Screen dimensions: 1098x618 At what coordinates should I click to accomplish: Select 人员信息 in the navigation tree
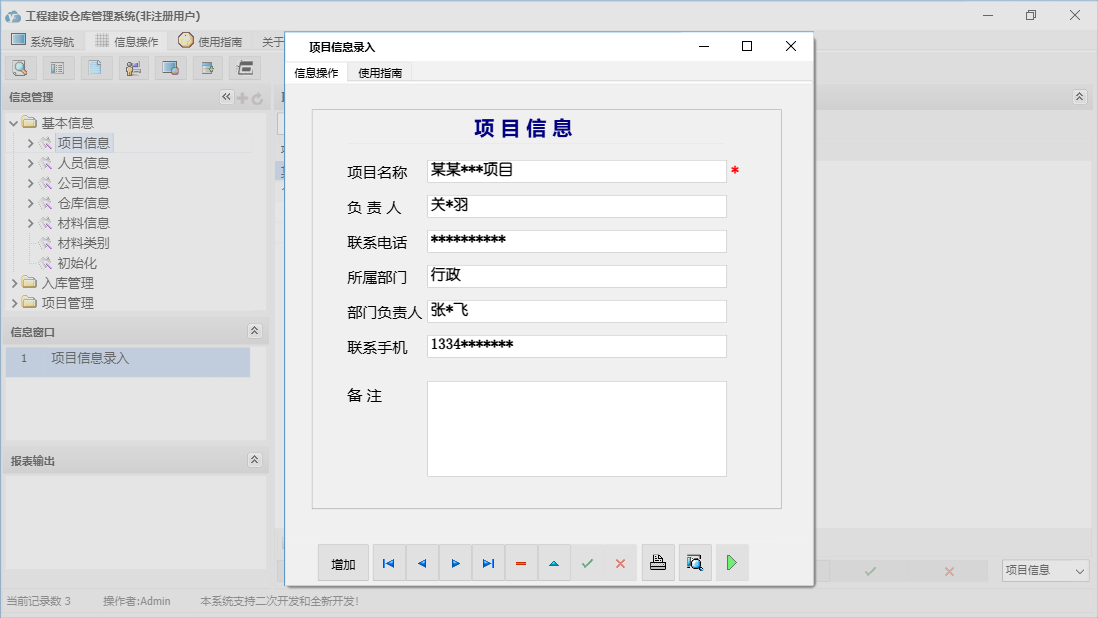tap(85, 162)
